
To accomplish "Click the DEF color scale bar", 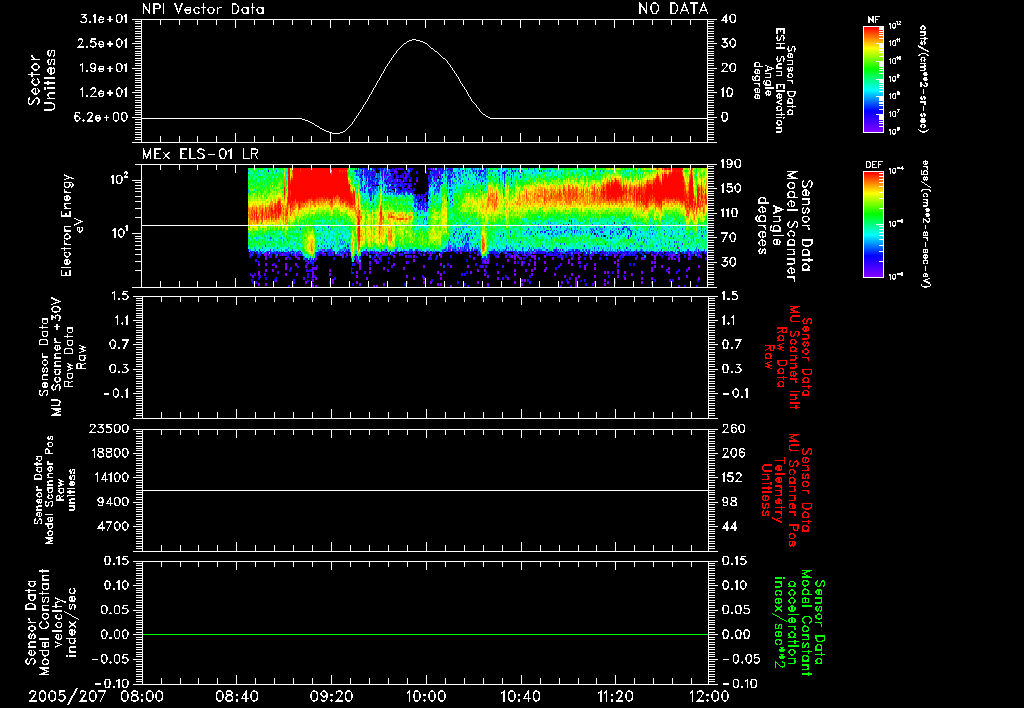I will click(x=873, y=224).
